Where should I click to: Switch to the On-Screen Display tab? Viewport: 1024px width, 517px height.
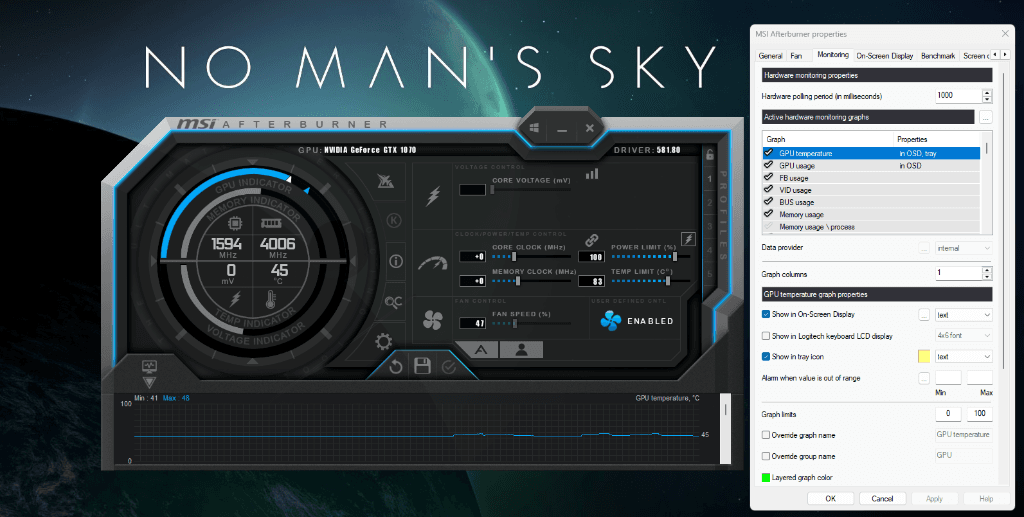coord(884,56)
